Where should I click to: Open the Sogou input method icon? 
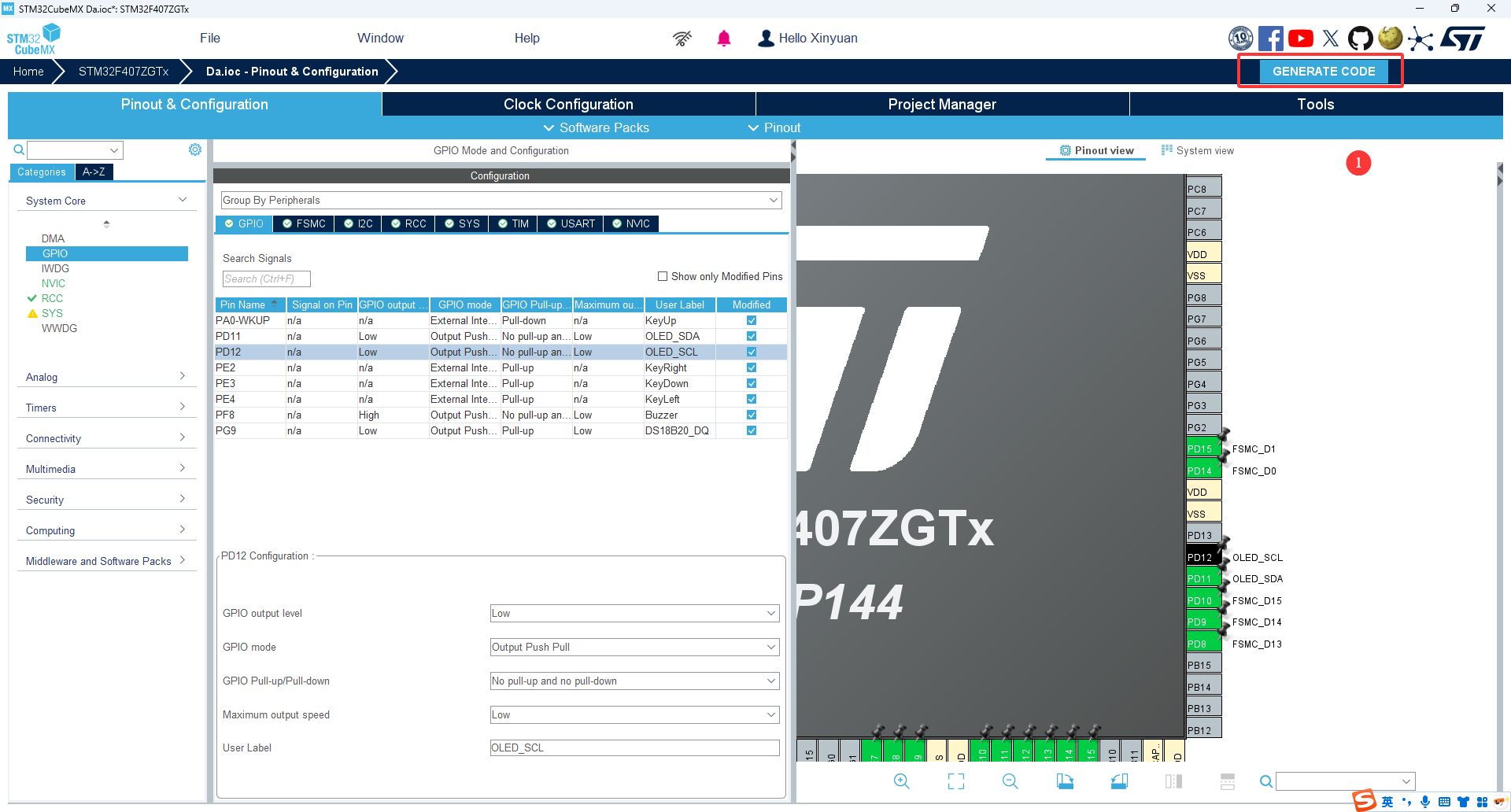[1365, 801]
